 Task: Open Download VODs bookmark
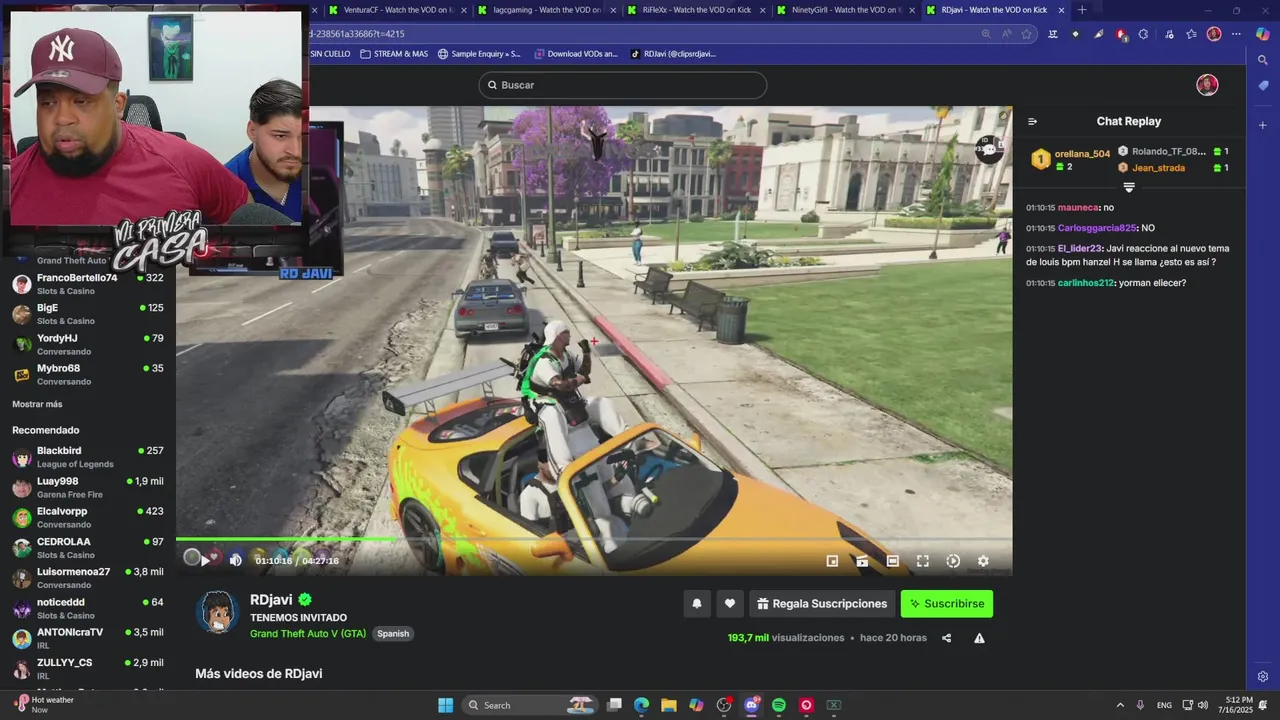(x=576, y=54)
